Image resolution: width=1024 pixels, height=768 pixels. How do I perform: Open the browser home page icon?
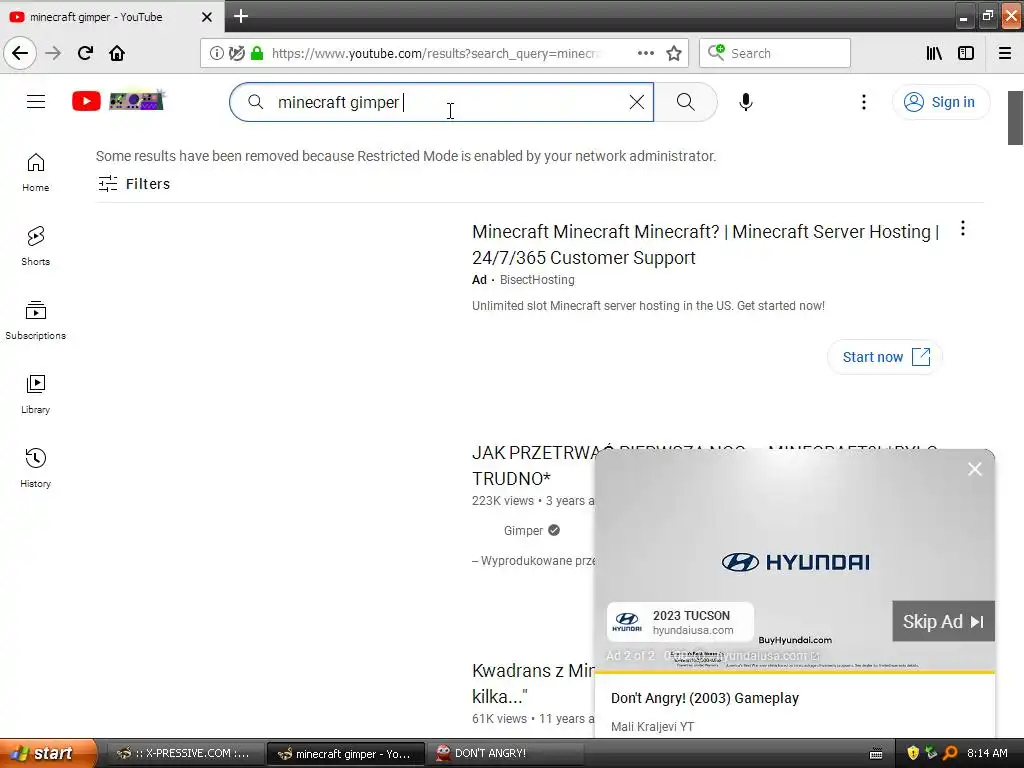[x=117, y=53]
